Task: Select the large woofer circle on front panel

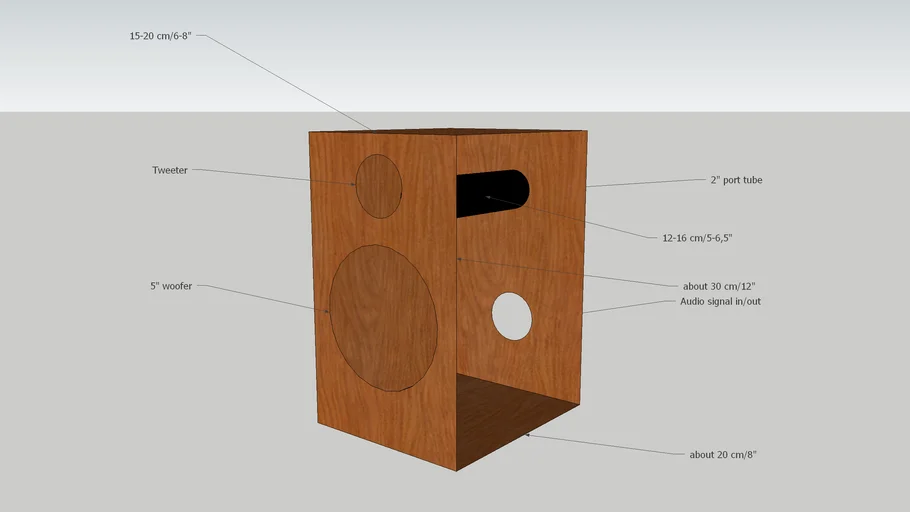Action: click(383, 317)
